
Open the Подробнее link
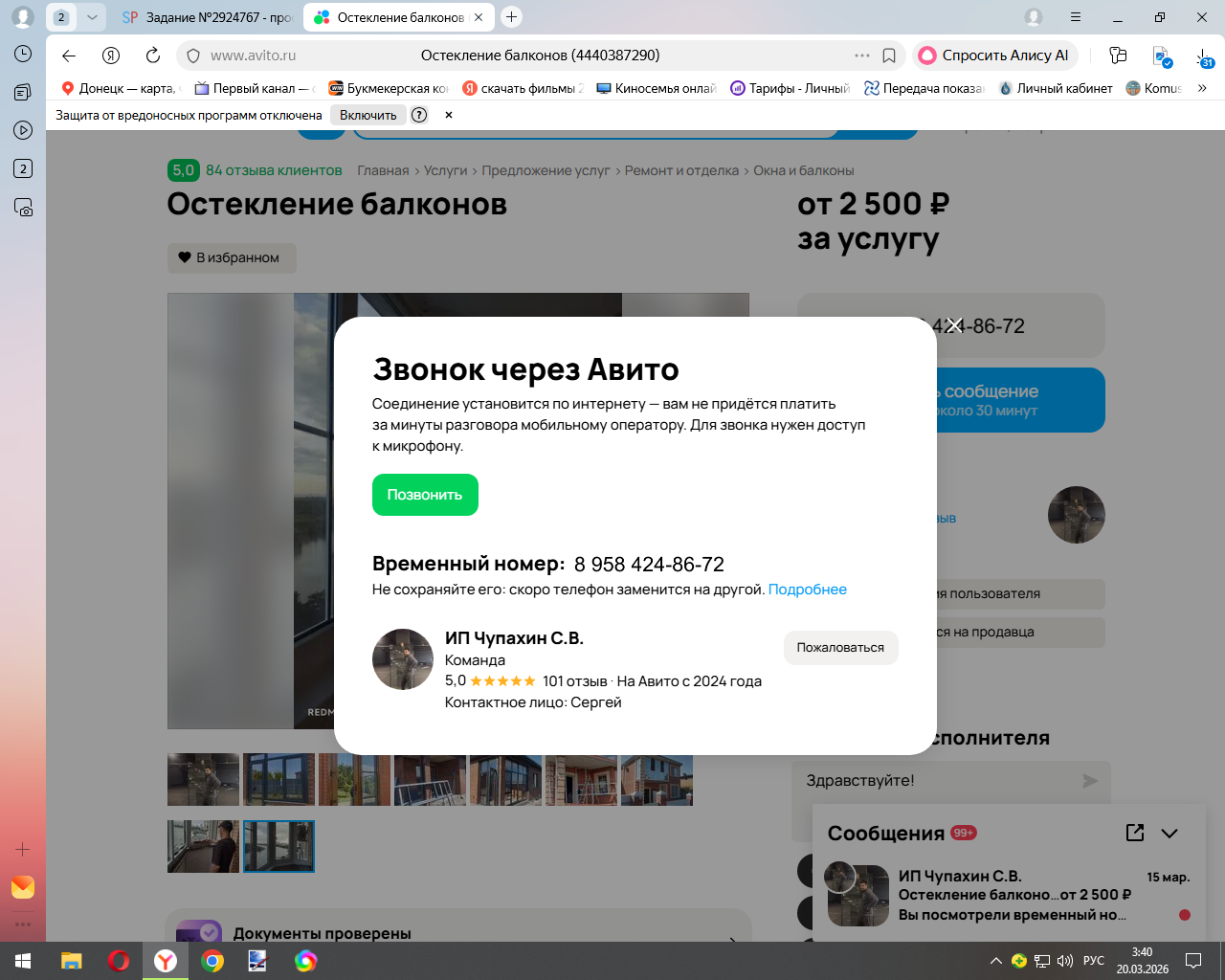coord(808,590)
